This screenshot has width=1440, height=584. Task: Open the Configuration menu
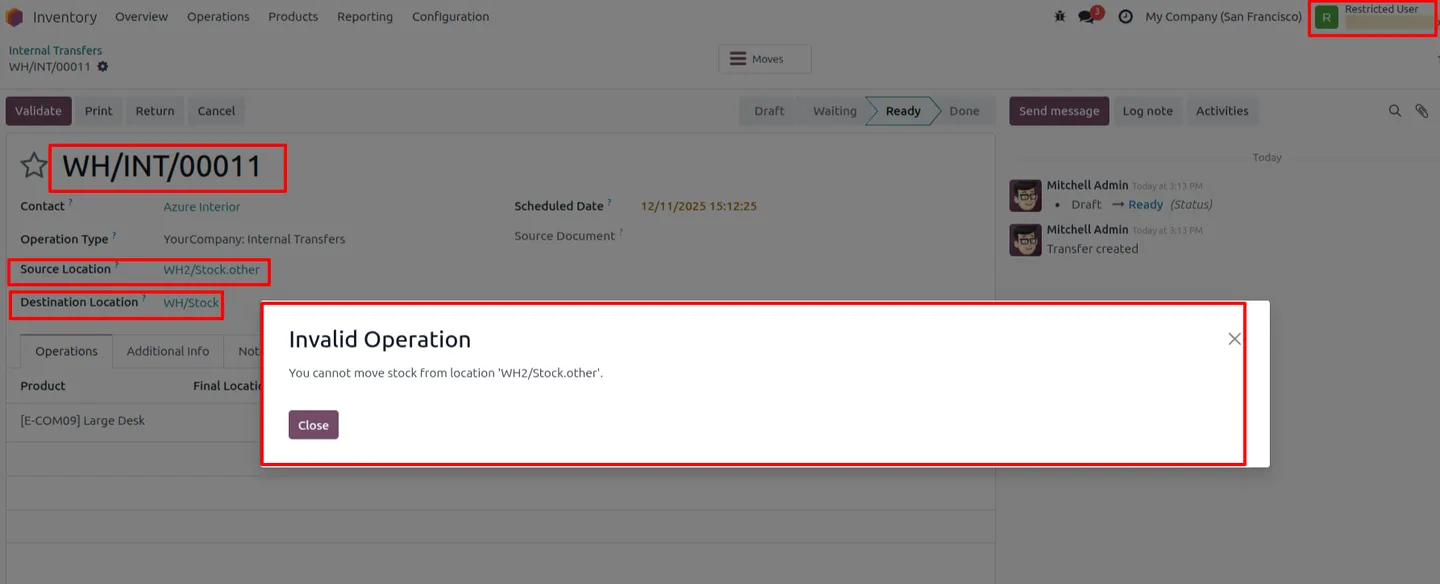[x=451, y=17]
